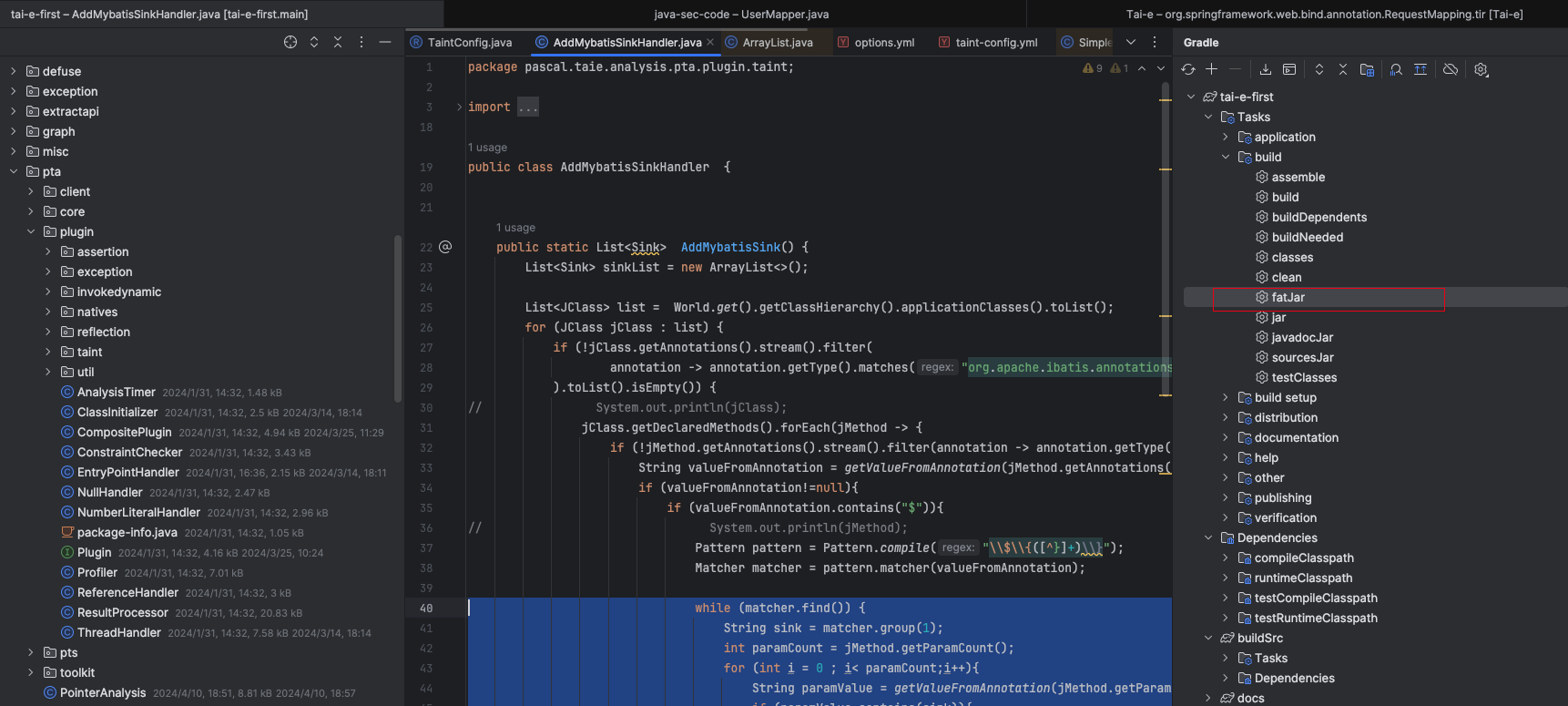Collapse the build tasks group in Gradle
This screenshot has height=706, width=1568.
click(x=1226, y=157)
